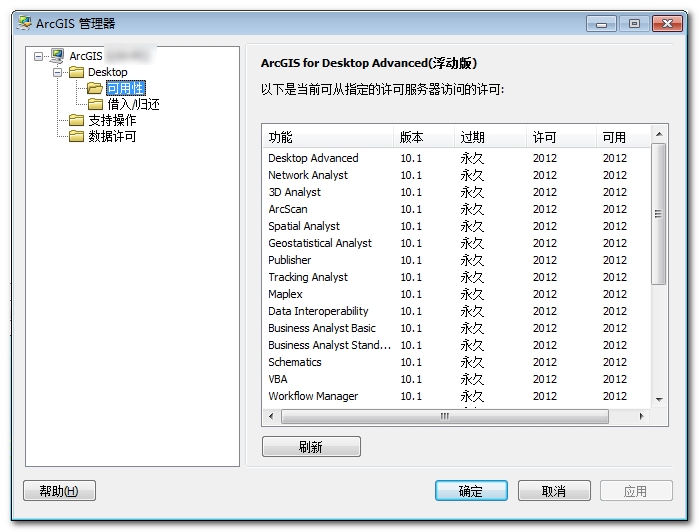The image size is (699, 532).
Task: Select the Maplex row
Action: [456, 294]
